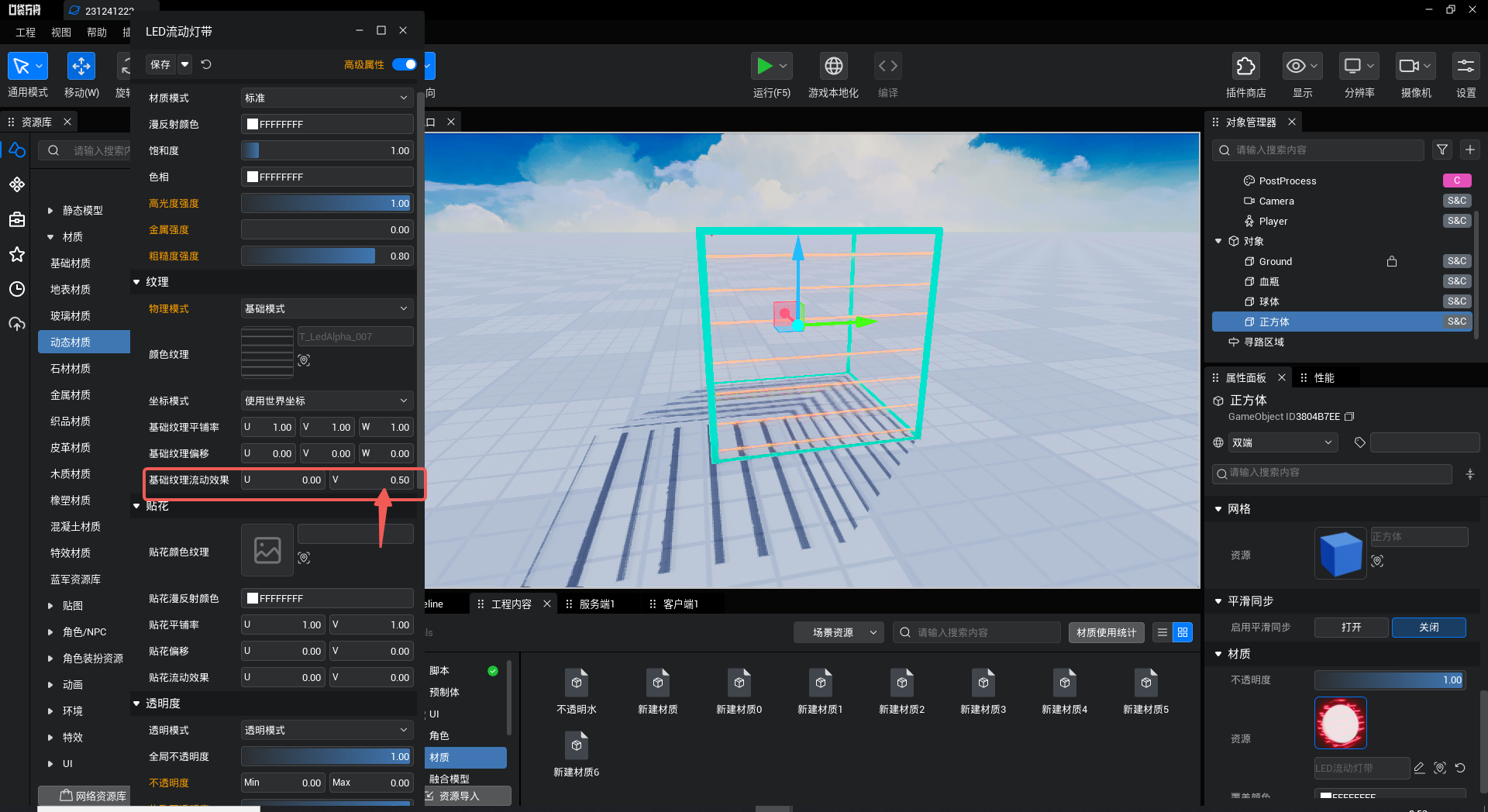Click the reset icon beside save button
The width and height of the screenshot is (1488, 812).
[206, 64]
